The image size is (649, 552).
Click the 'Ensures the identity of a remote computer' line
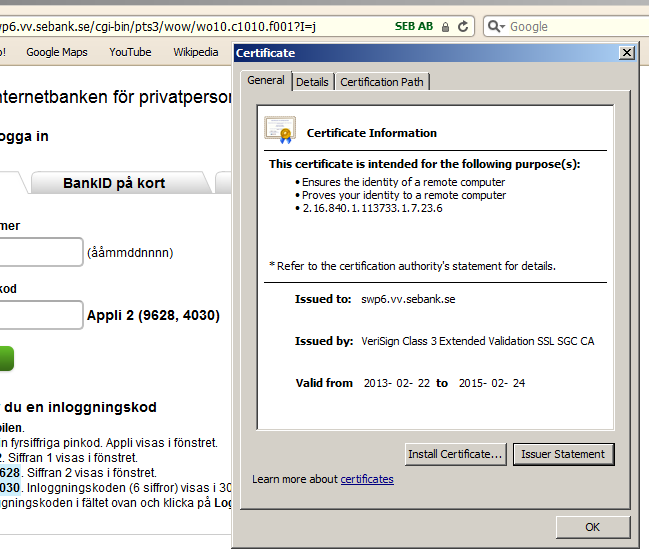point(404,182)
